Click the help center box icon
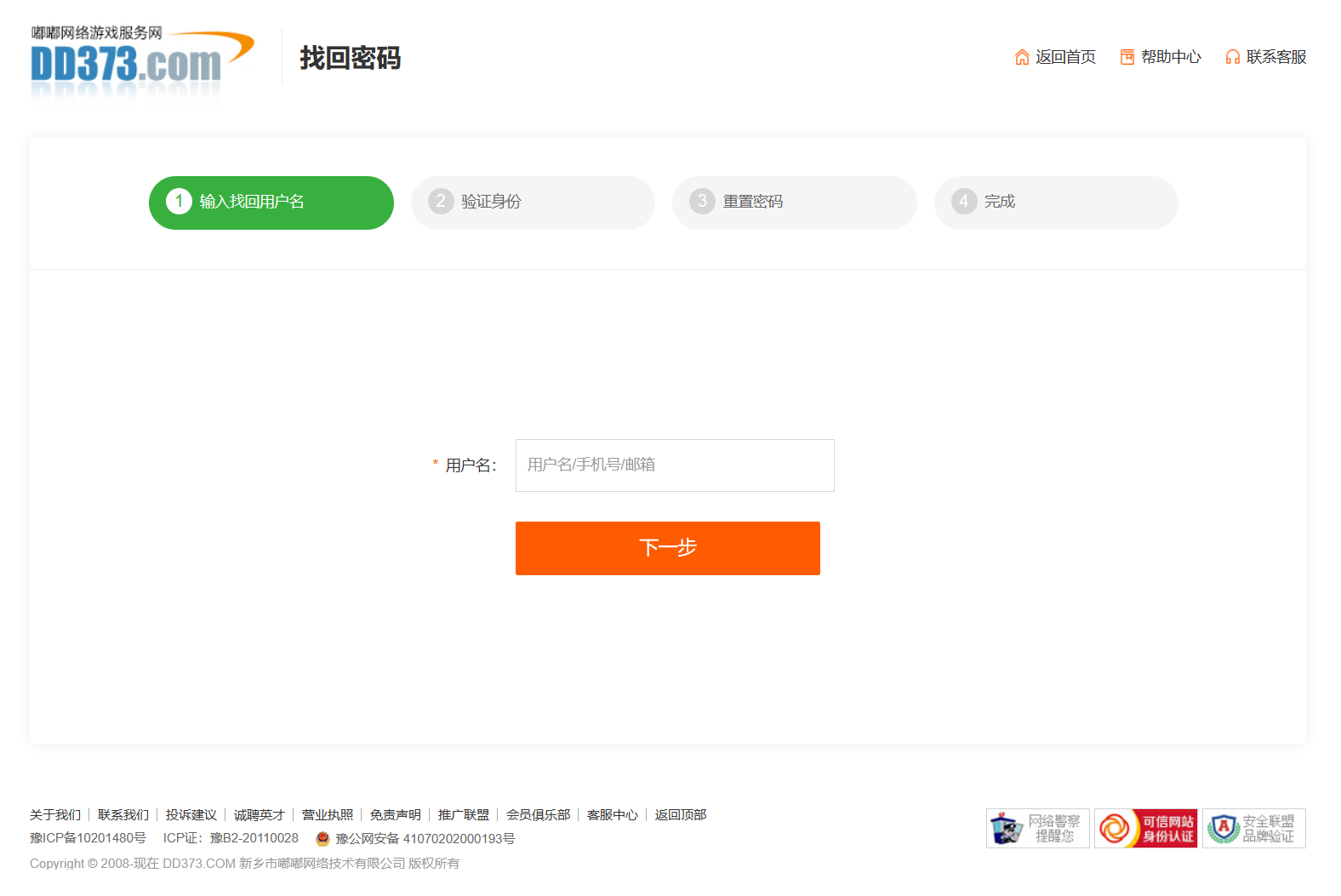This screenshot has height=896, width=1341. tap(1127, 57)
